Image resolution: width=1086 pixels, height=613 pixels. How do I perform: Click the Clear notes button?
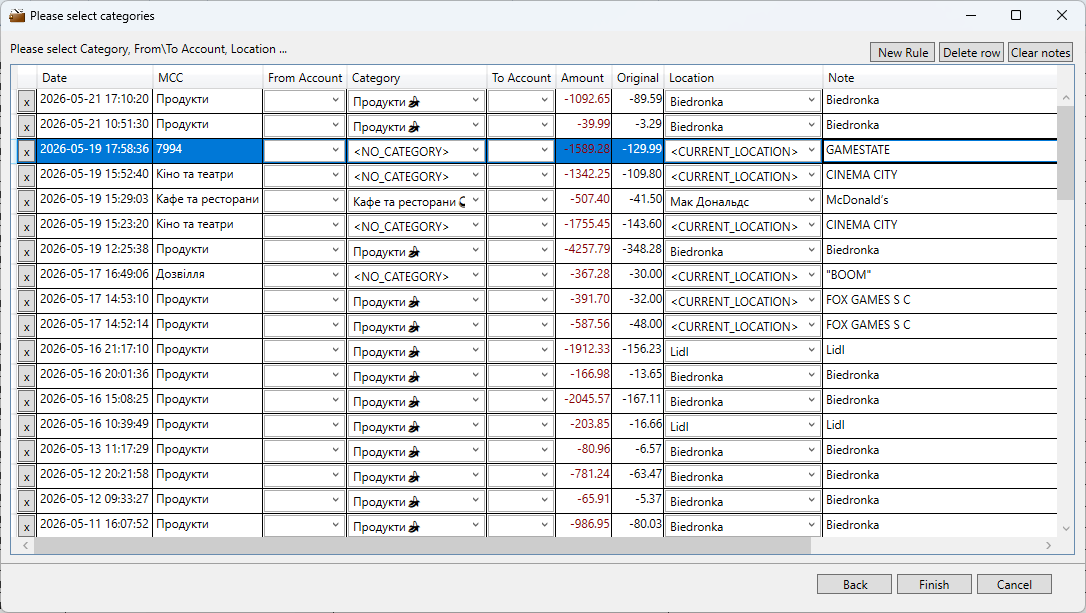[x=1040, y=53]
